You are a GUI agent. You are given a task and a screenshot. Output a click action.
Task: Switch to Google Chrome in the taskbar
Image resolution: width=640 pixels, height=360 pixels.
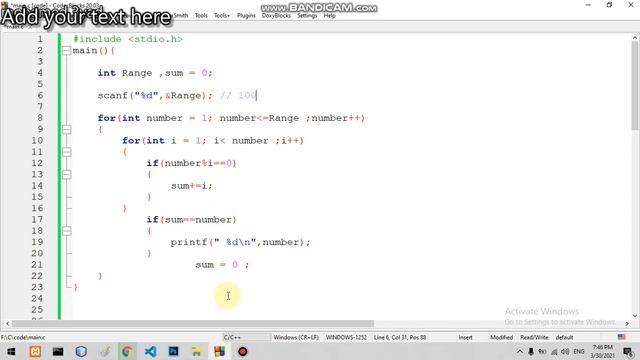pos(127,351)
